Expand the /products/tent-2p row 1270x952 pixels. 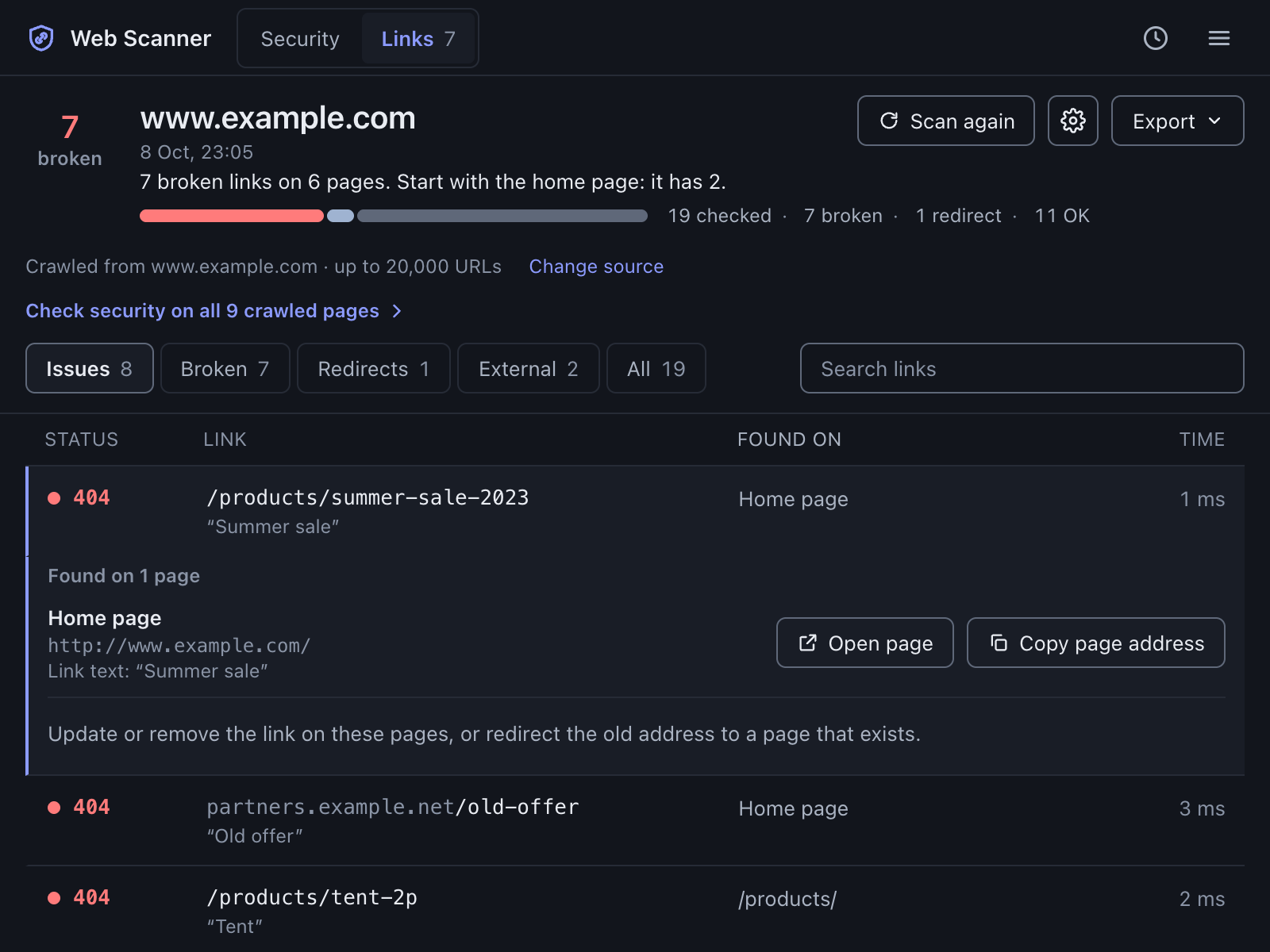tap(635, 909)
